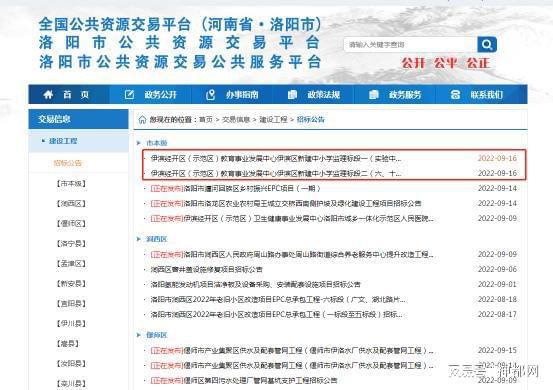Open the 洛阳市瀍河回族区乡村振兴EPC项目 link
The height and width of the screenshot is (390, 553).
(x=235, y=189)
